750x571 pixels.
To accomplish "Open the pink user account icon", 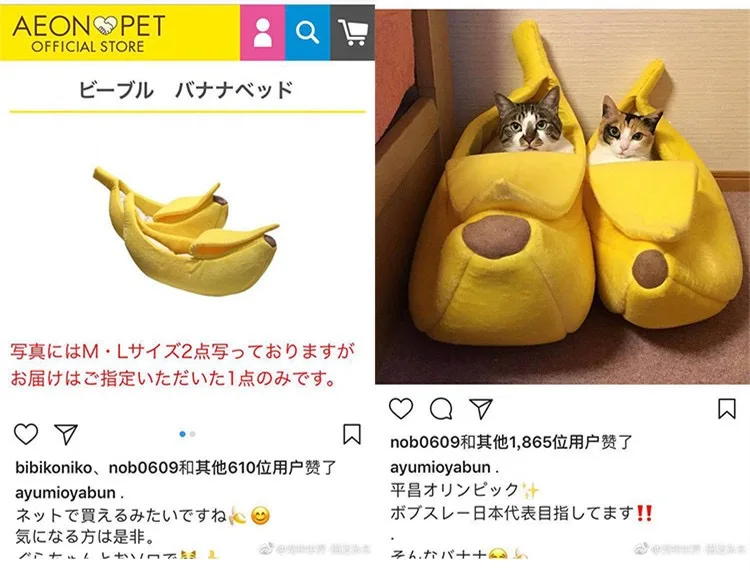I will click(x=262, y=33).
